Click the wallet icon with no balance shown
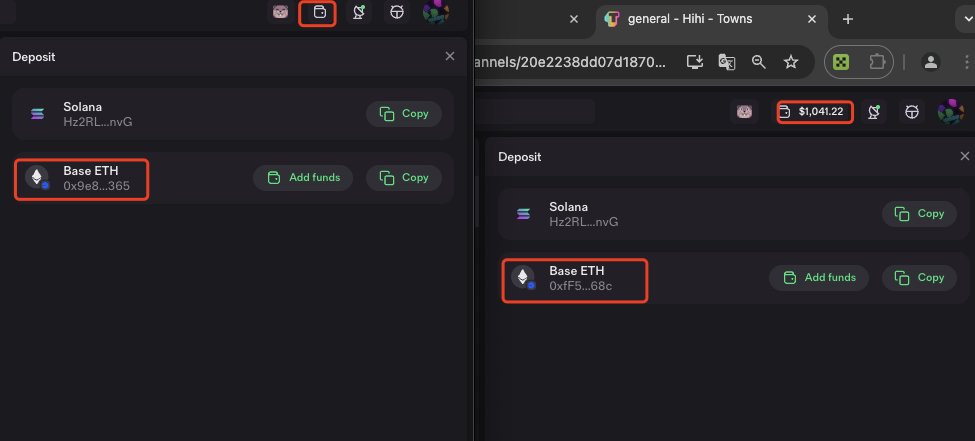Screen dimensions: 975x441 coord(319,13)
